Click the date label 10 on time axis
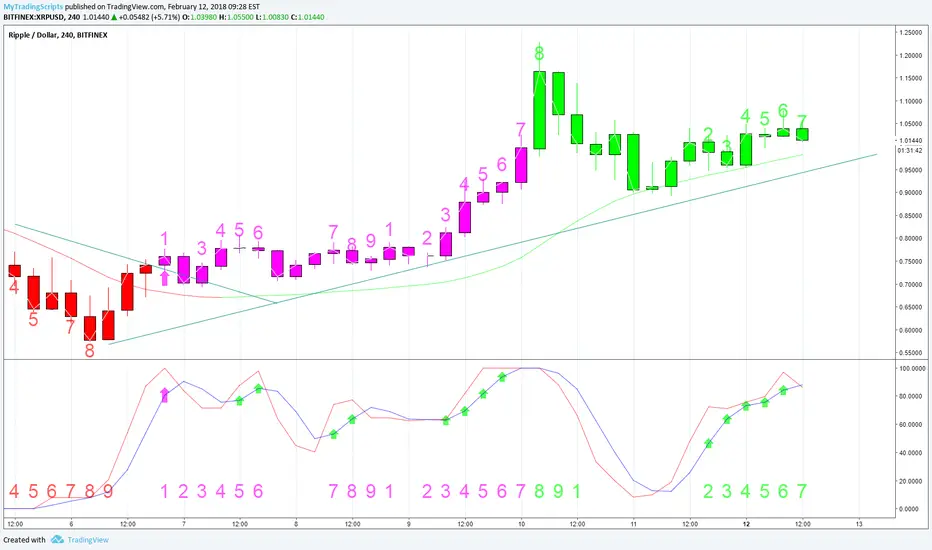The image size is (932, 550). click(521, 524)
